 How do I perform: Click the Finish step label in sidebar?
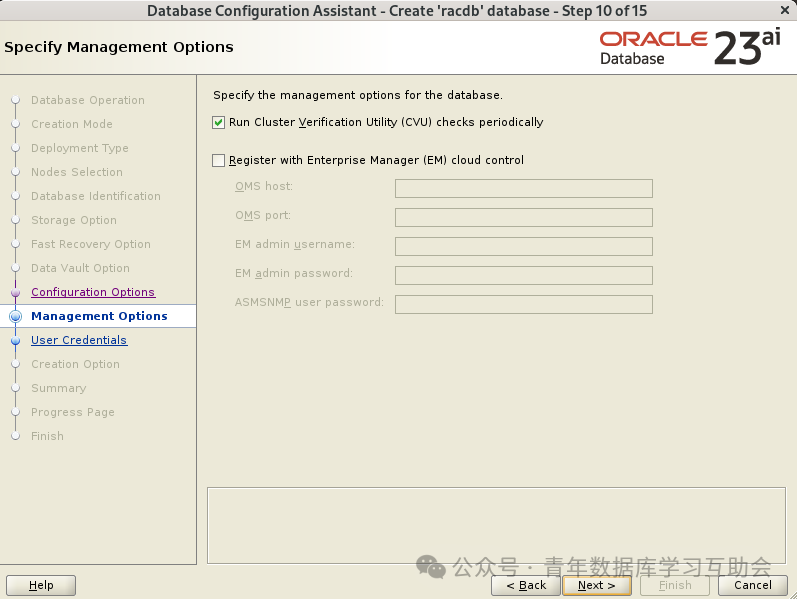pos(47,436)
